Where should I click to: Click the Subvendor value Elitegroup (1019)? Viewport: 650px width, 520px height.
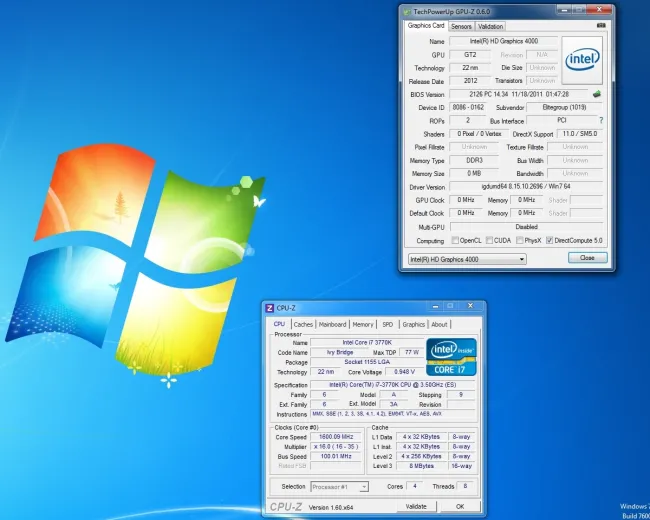pyautogui.click(x=564, y=107)
